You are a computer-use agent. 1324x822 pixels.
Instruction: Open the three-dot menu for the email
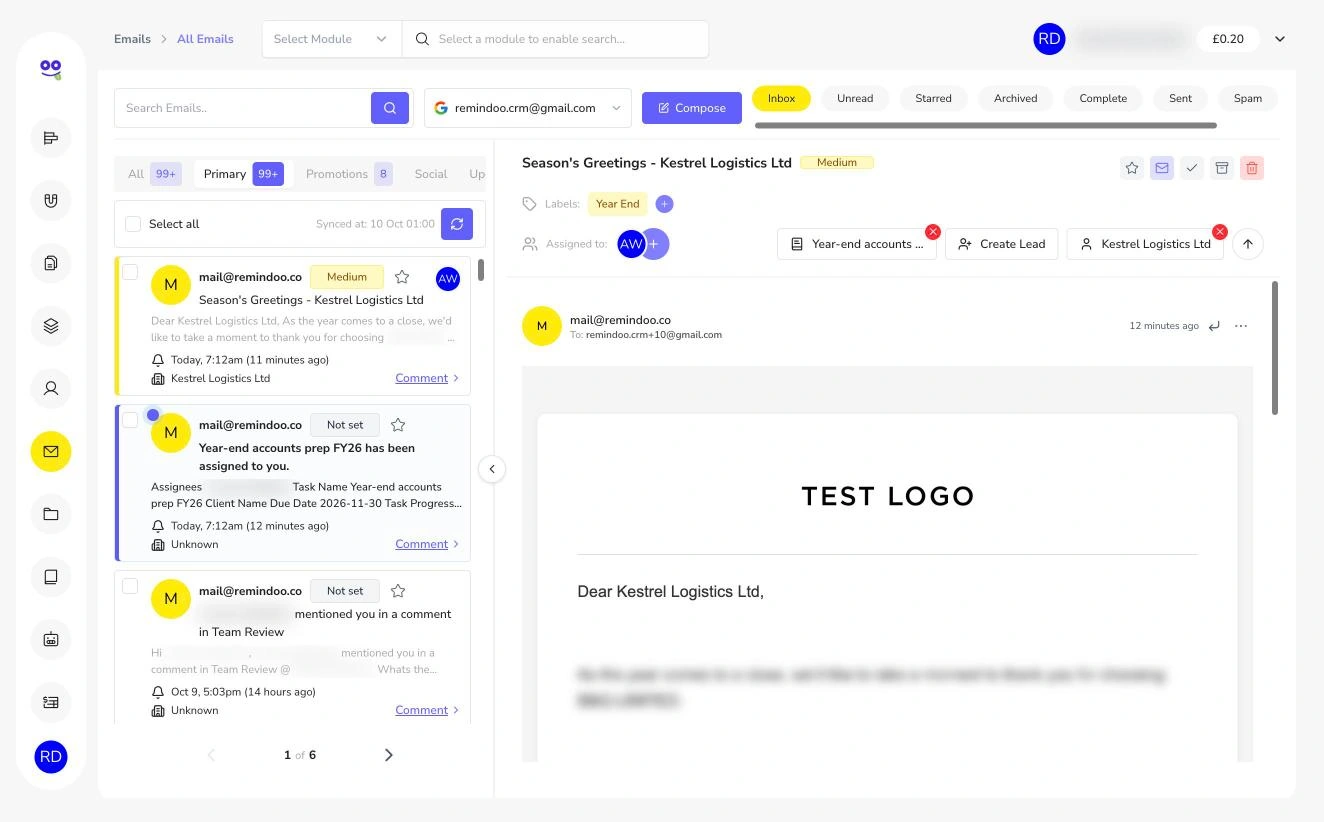(x=1241, y=326)
